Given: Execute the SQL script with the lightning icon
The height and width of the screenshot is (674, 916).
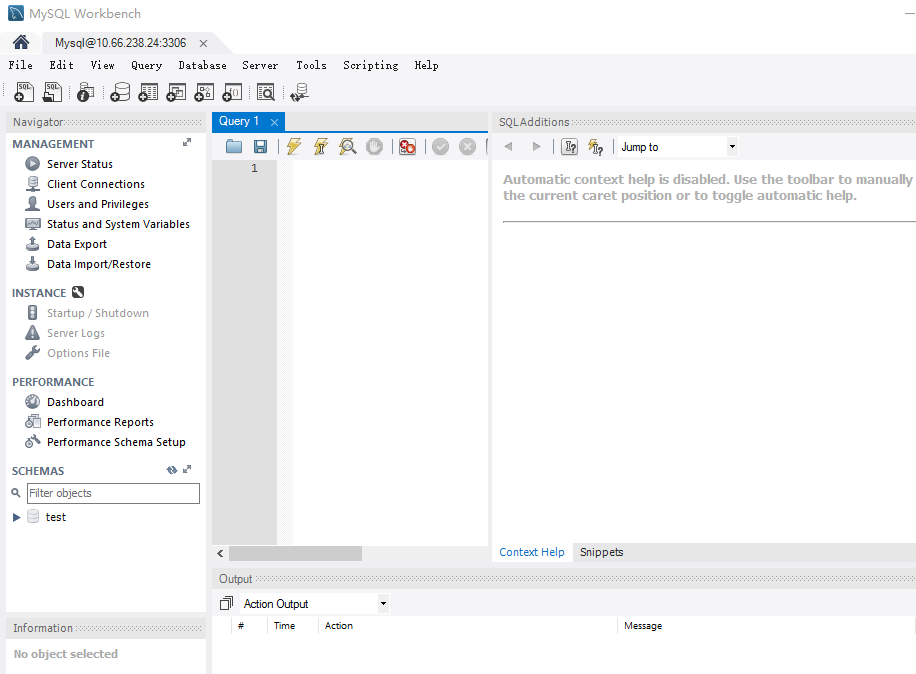Looking at the screenshot, I should pyautogui.click(x=294, y=146).
